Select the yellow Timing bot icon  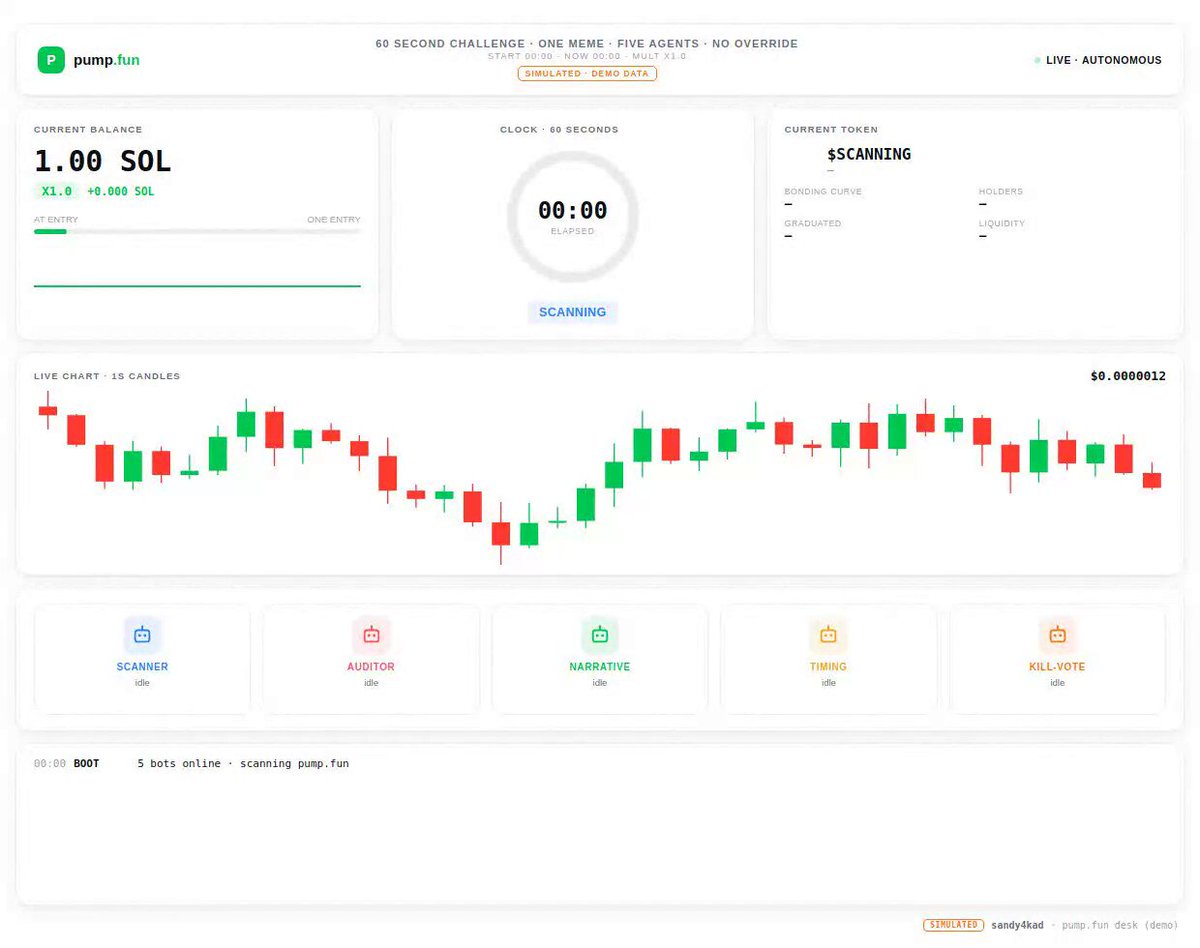828,635
